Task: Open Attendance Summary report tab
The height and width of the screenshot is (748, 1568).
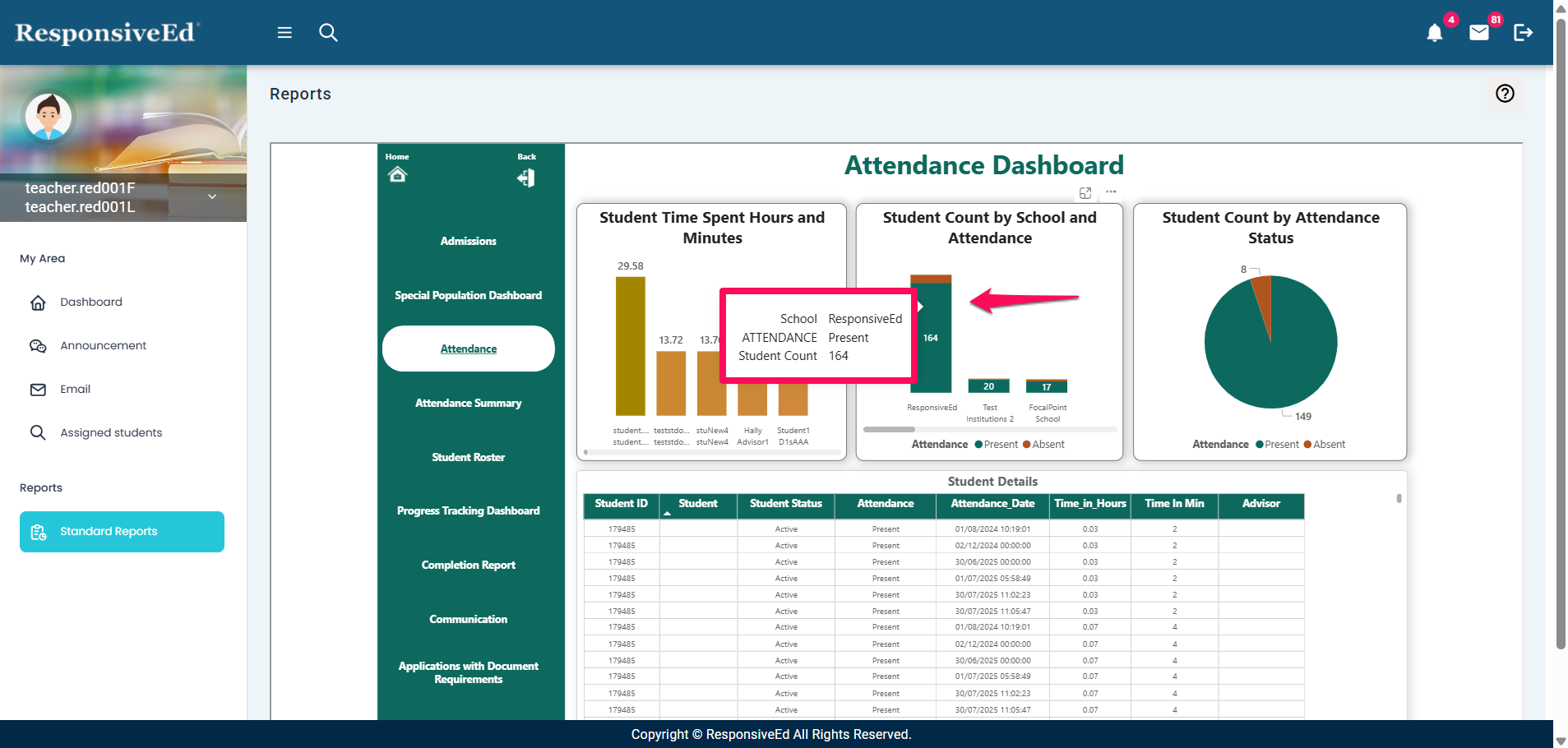Action: 468,403
